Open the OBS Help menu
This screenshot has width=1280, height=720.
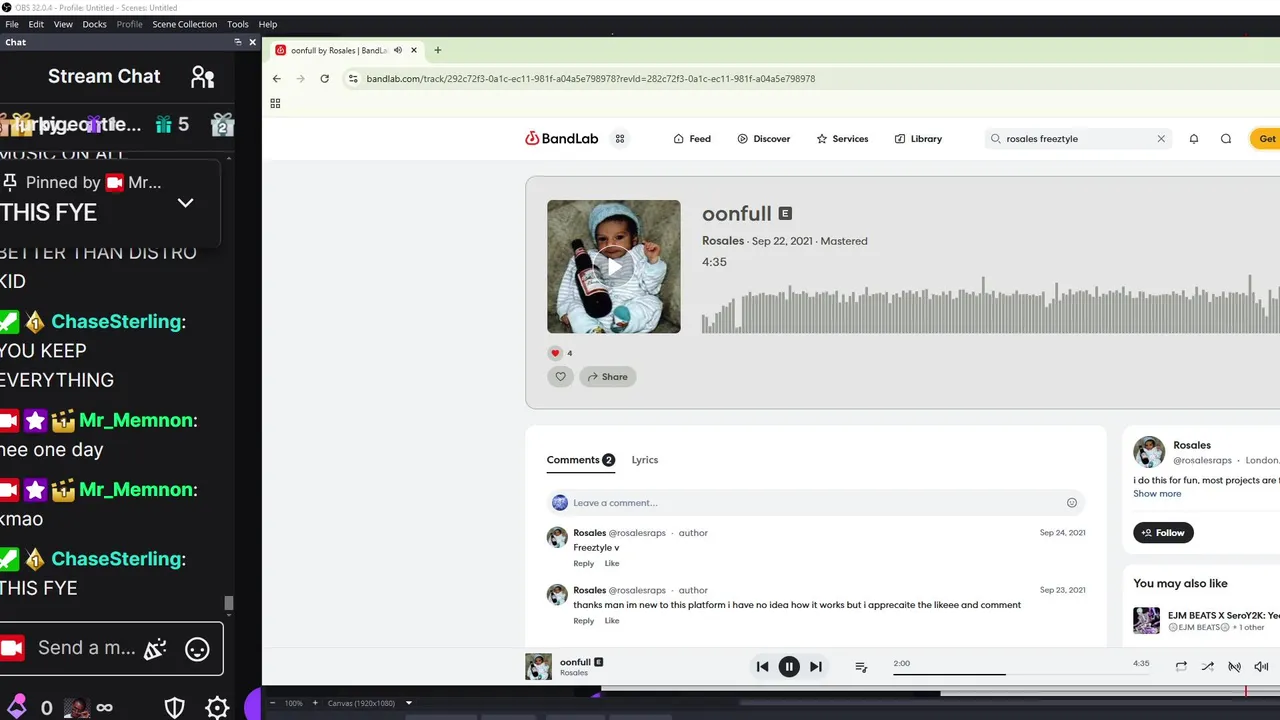(268, 24)
